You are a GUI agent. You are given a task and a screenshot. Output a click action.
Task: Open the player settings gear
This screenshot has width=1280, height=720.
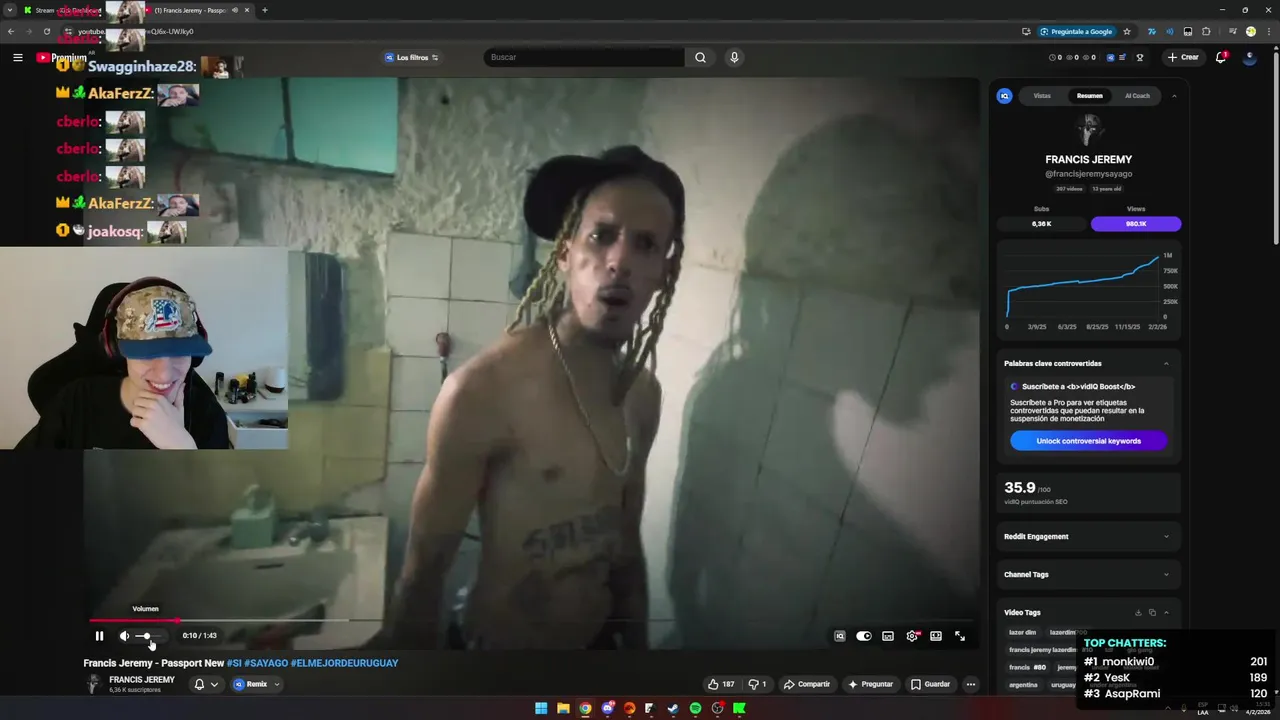click(912, 636)
